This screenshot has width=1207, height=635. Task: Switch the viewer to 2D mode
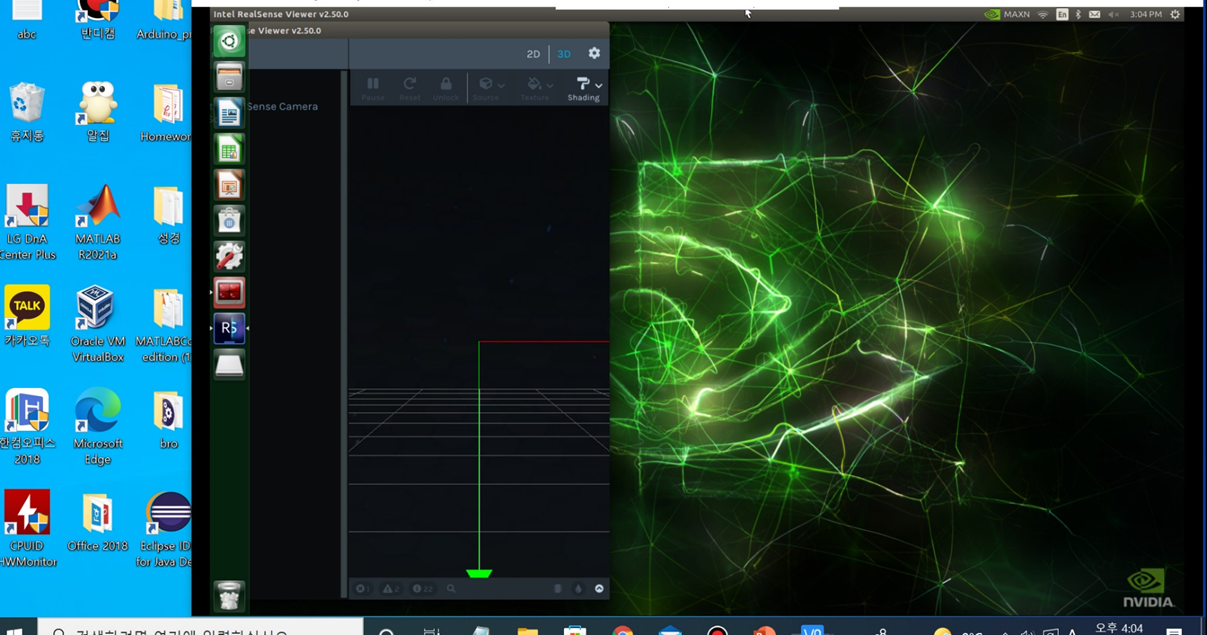[x=533, y=54]
